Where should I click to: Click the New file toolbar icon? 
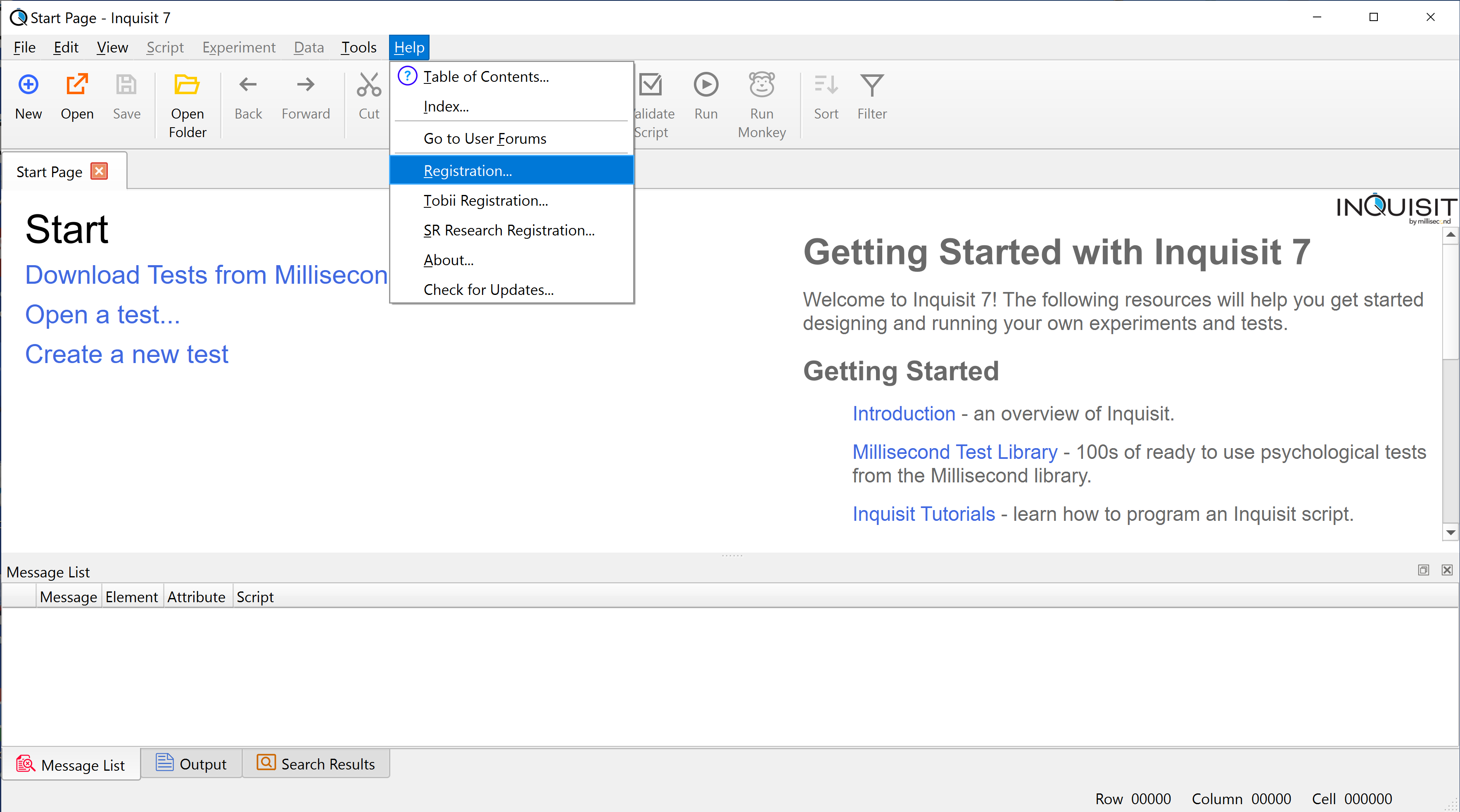tap(28, 85)
